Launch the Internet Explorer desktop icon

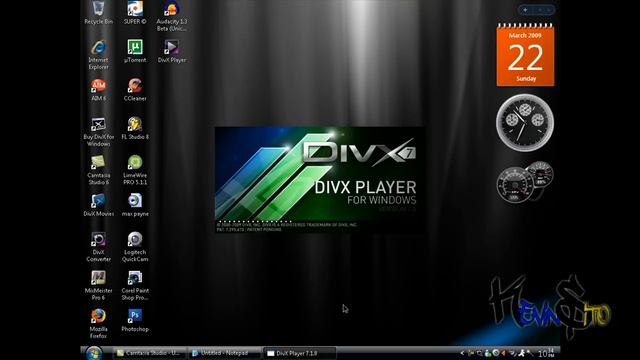(98, 55)
